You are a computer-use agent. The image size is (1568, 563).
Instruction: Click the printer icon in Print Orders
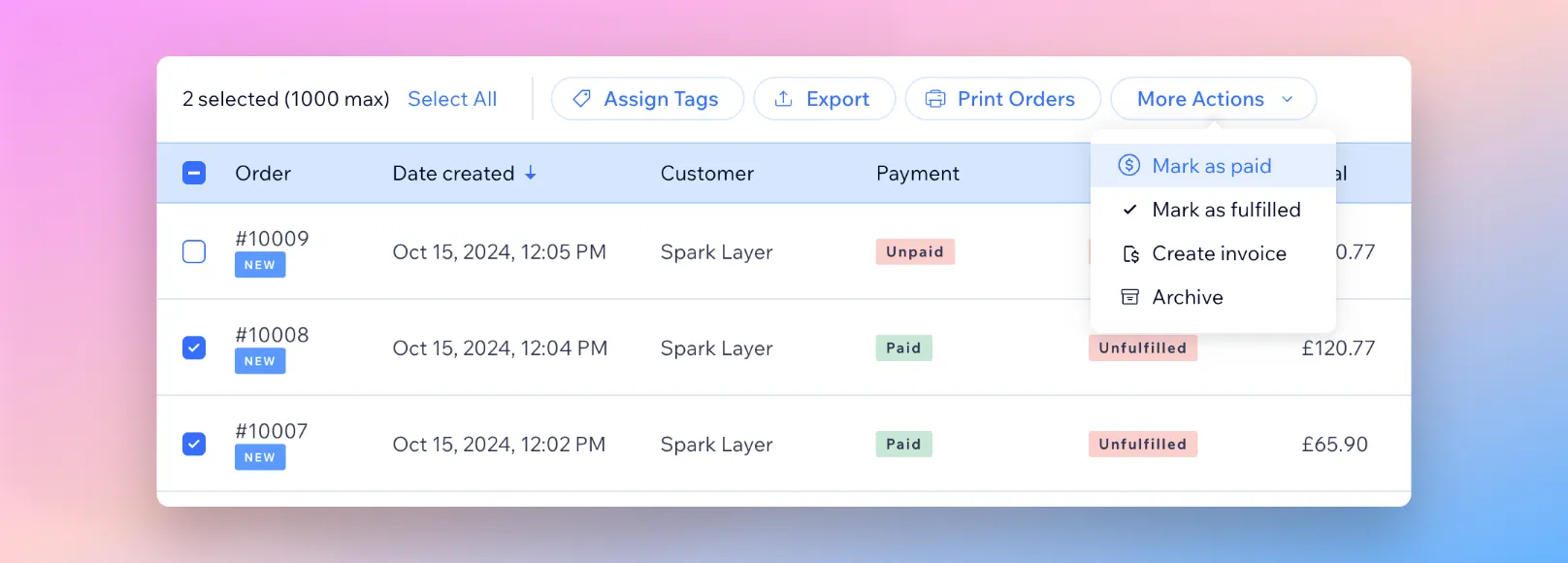pyautogui.click(x=935, y=99)
